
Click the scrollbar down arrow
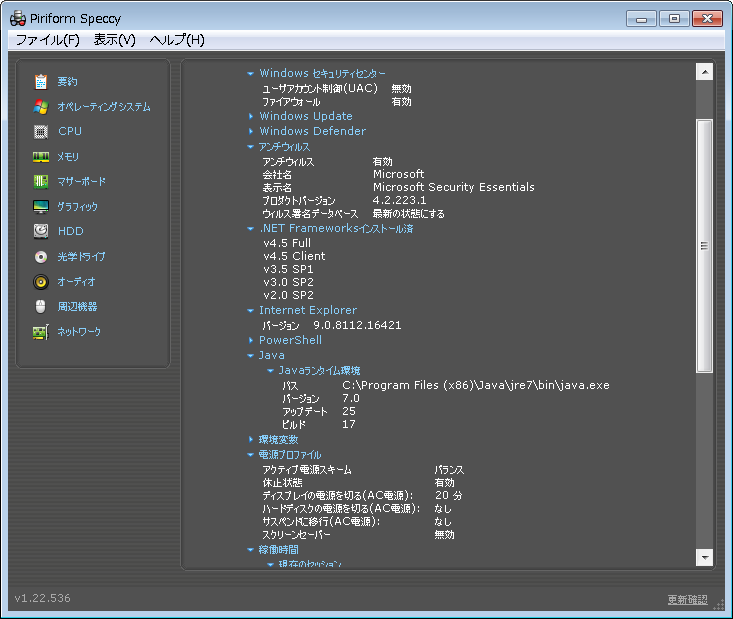pos(704,557)
